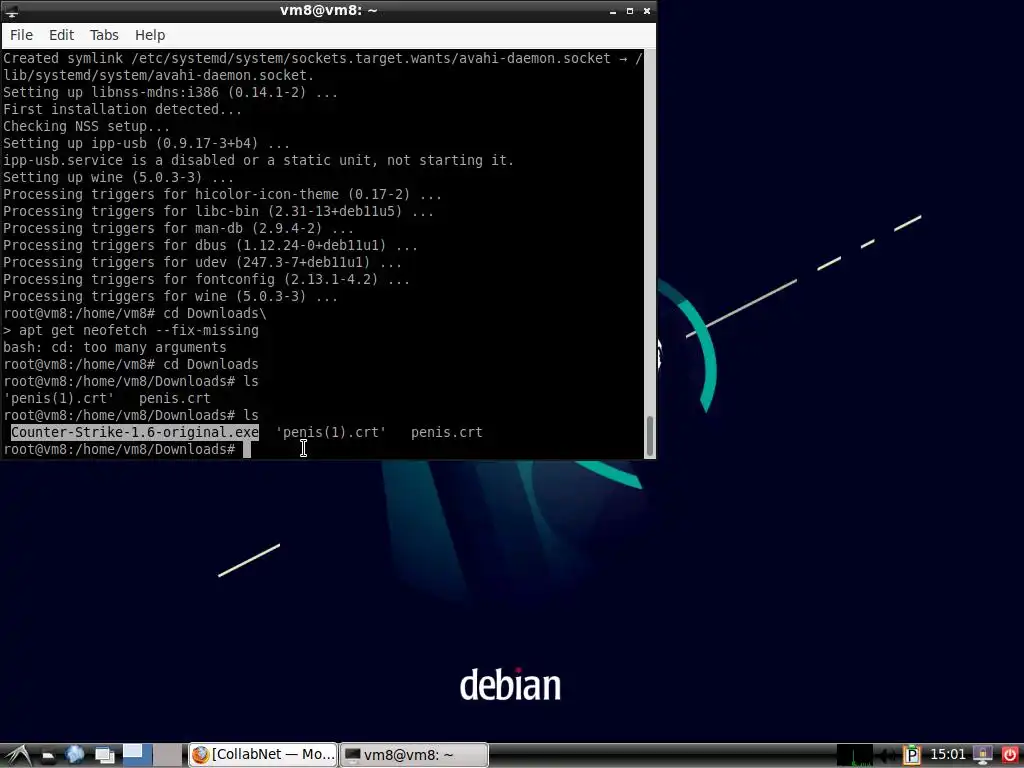The width and height of the screenshot is (1024, 768).
Task: Click the highlighted Counter-Strike-1.6-original.exe filename
Action: point(135,432)
